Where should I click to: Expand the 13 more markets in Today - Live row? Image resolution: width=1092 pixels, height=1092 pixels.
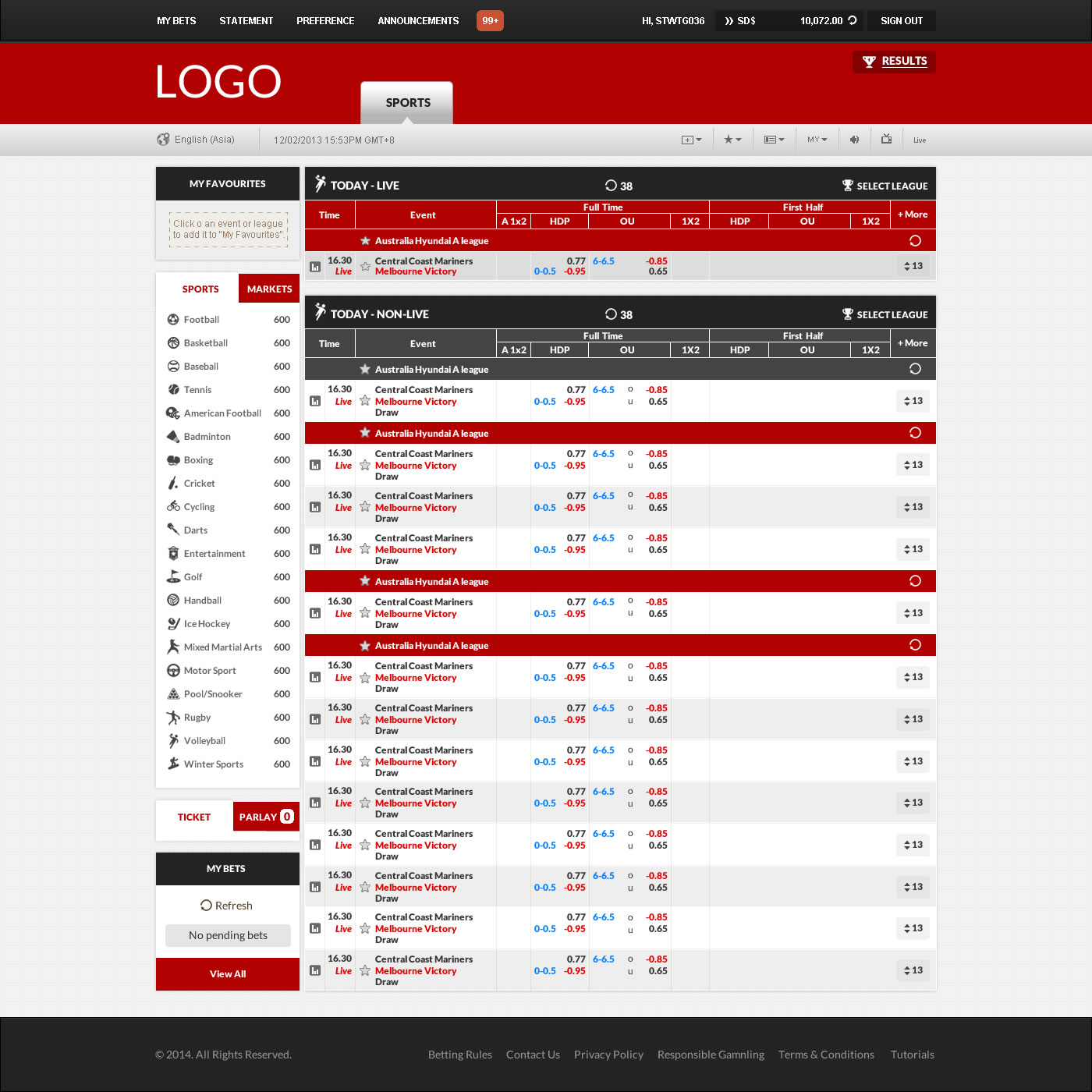click(x=913, y=266)
